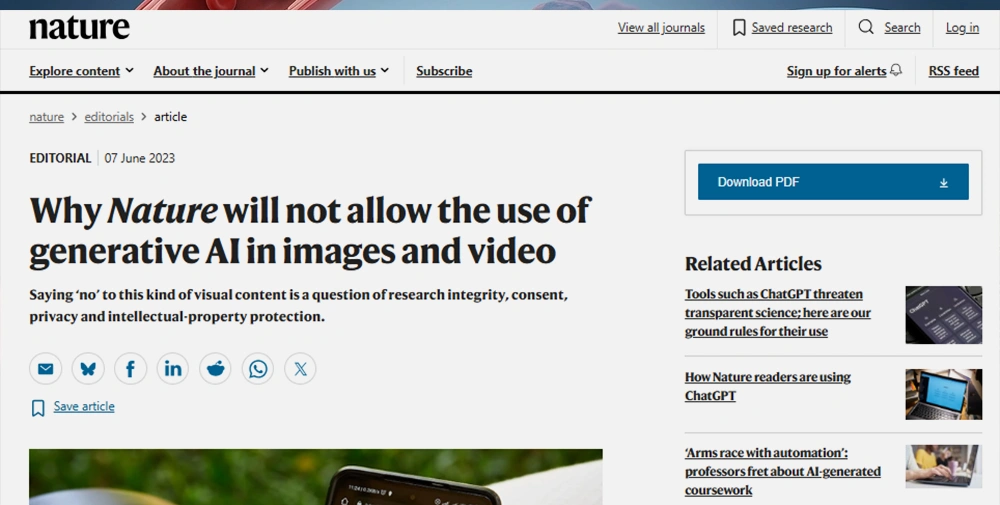1000x505 pixels.
Task: Click thumbnail for ChatGPT ground rules article
Action: point(943,314)
